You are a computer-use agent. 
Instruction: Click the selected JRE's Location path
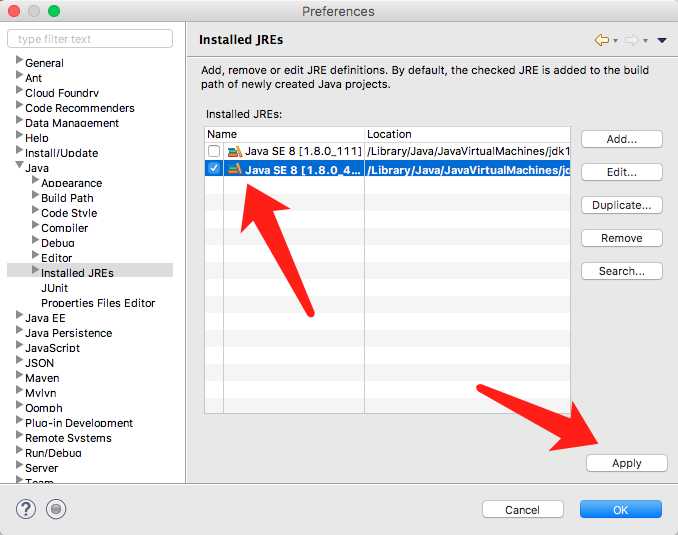[468, 170]
